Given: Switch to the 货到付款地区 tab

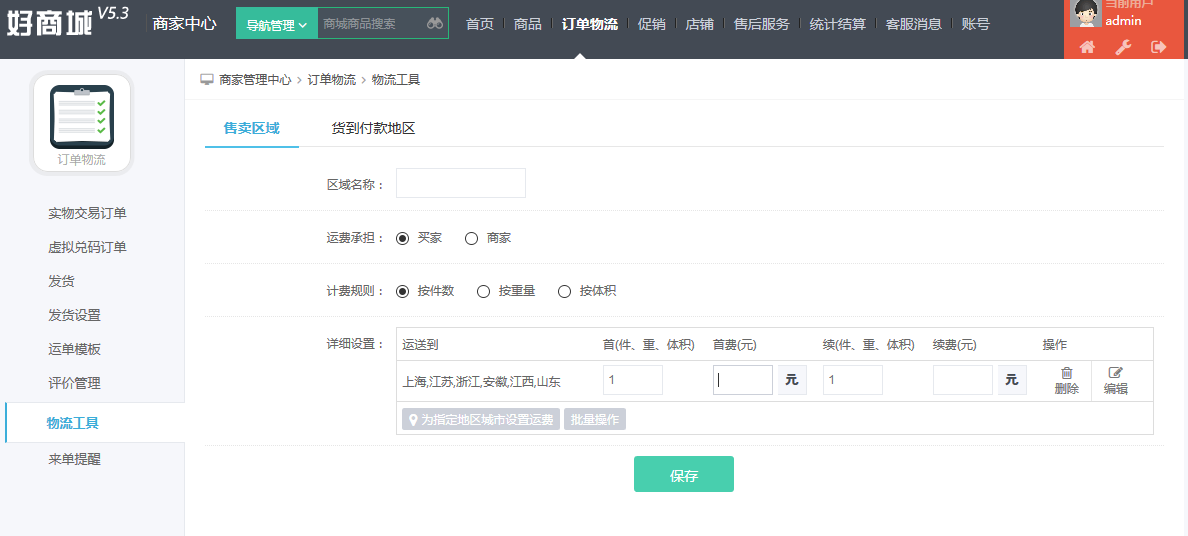Looking at the screenshot, I should point(373,128).
